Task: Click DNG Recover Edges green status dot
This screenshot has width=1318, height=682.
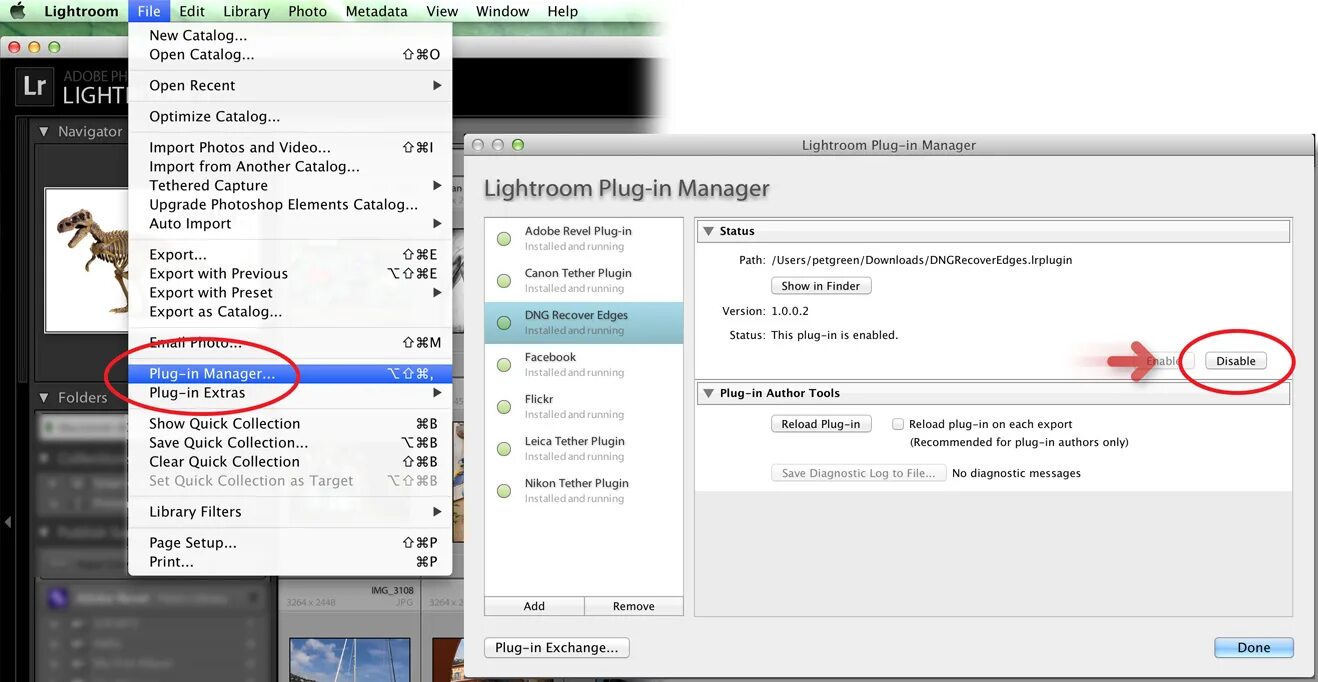Action: pos(504,323)
